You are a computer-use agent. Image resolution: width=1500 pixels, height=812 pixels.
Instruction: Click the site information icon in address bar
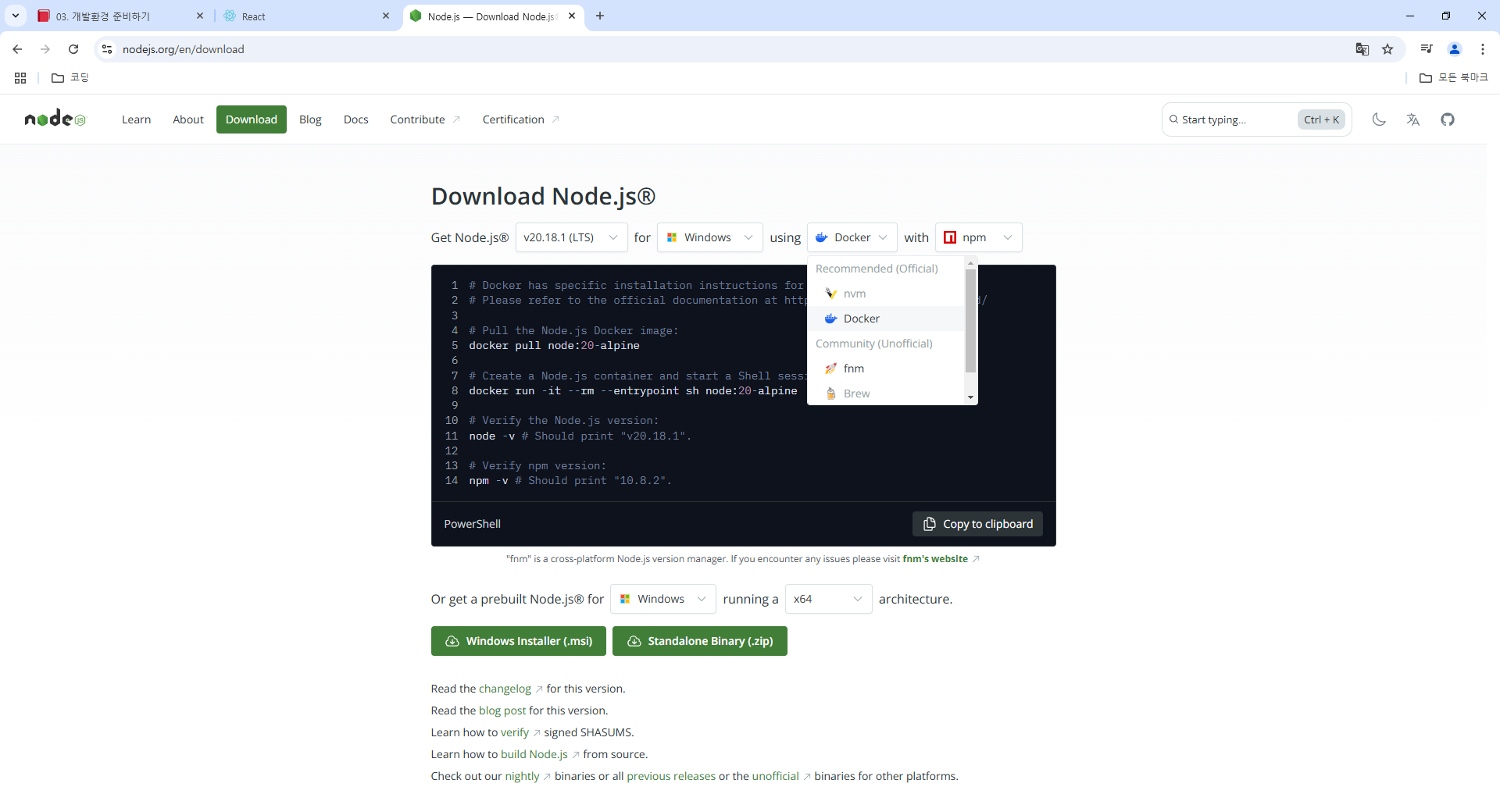[107, 49]
